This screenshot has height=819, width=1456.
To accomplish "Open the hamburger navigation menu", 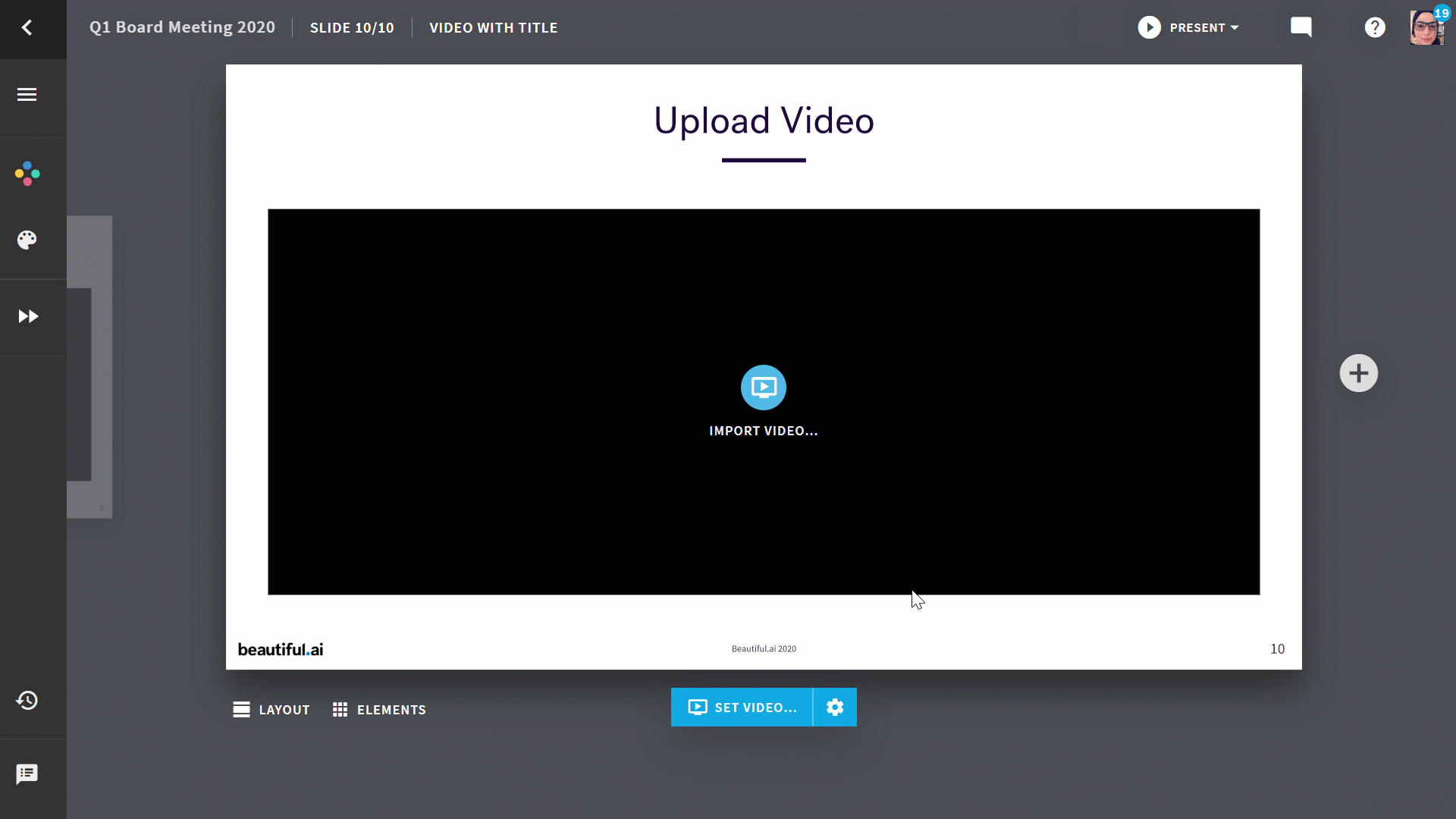I will tap(26, 94).
